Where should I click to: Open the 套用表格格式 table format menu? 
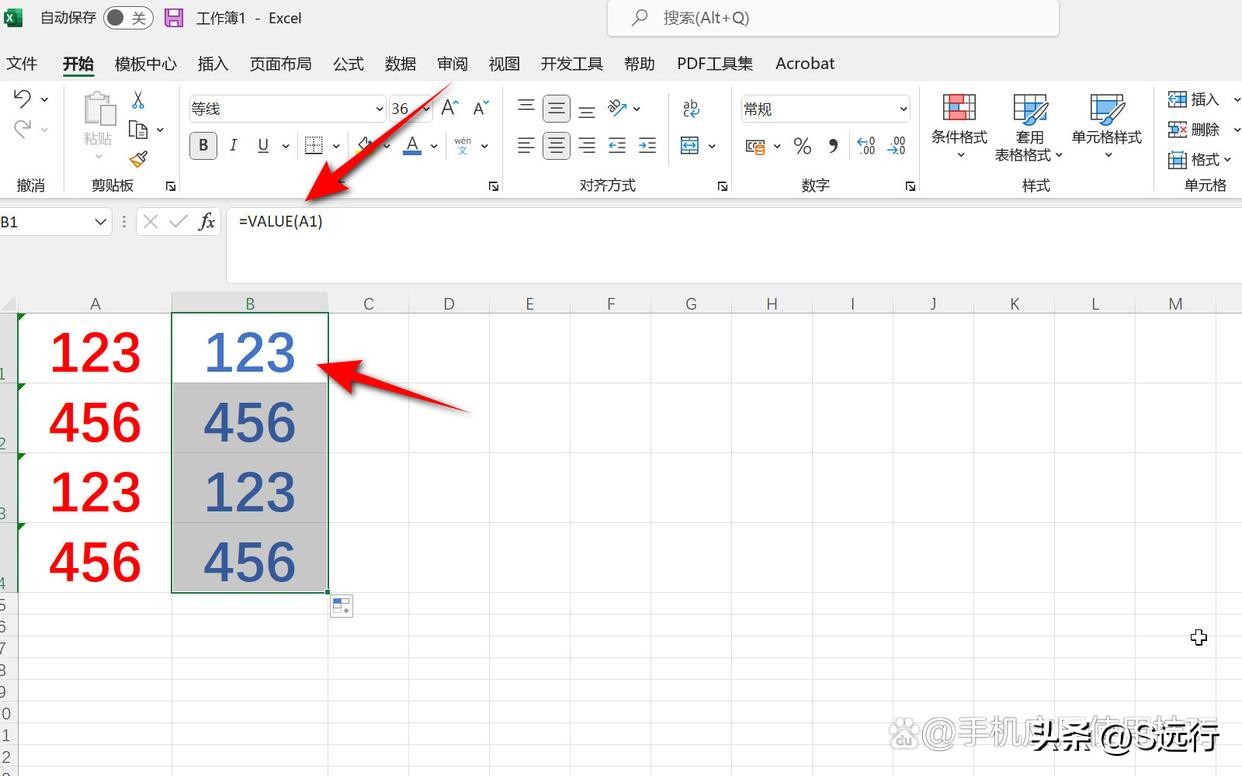point(1029,126)
